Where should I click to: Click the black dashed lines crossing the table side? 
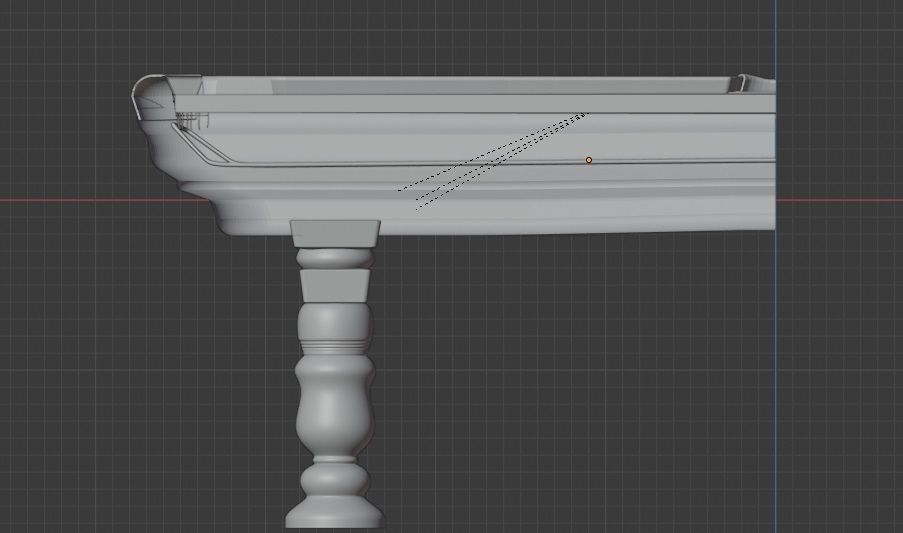pyautogui.click(x=494, y=161)
